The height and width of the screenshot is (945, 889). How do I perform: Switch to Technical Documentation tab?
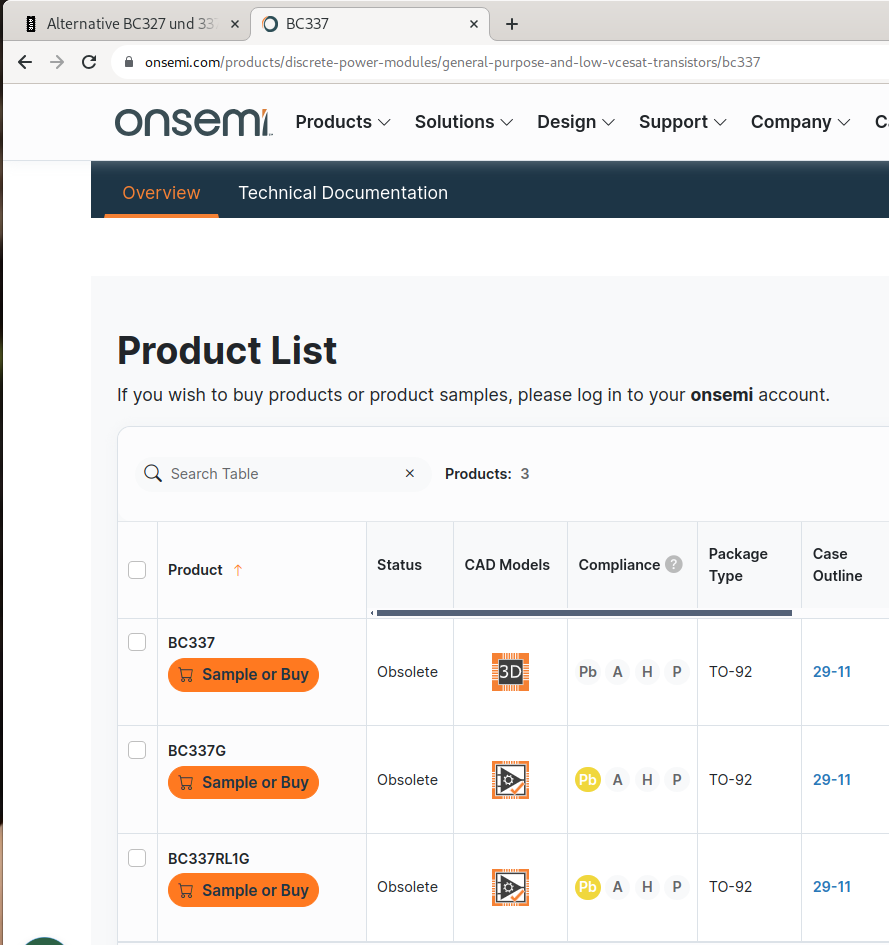click(x=343, y=193)
